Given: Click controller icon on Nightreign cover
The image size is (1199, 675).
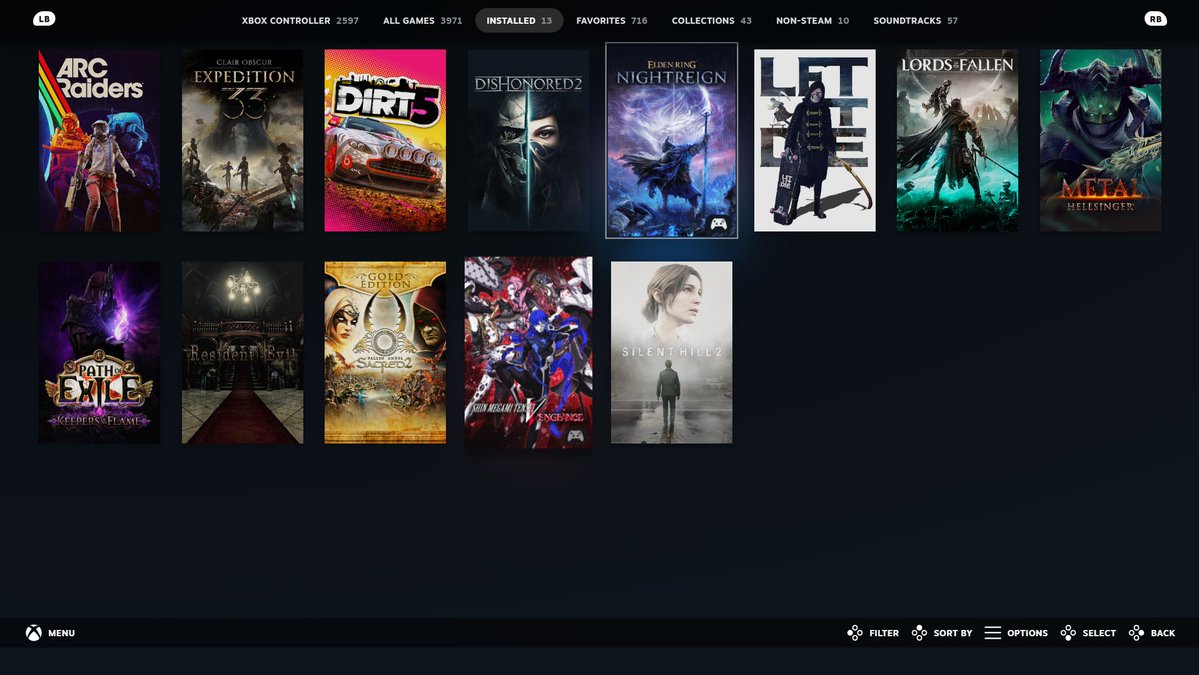Looking at the screenshot, I should [718, 224].
